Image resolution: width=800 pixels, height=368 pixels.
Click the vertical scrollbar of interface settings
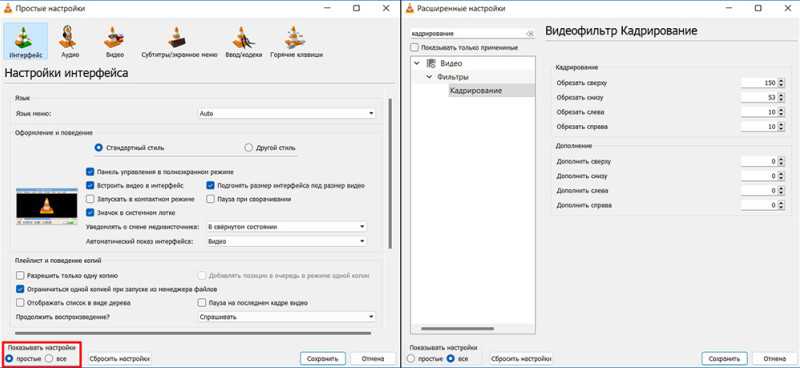[390, 174]
